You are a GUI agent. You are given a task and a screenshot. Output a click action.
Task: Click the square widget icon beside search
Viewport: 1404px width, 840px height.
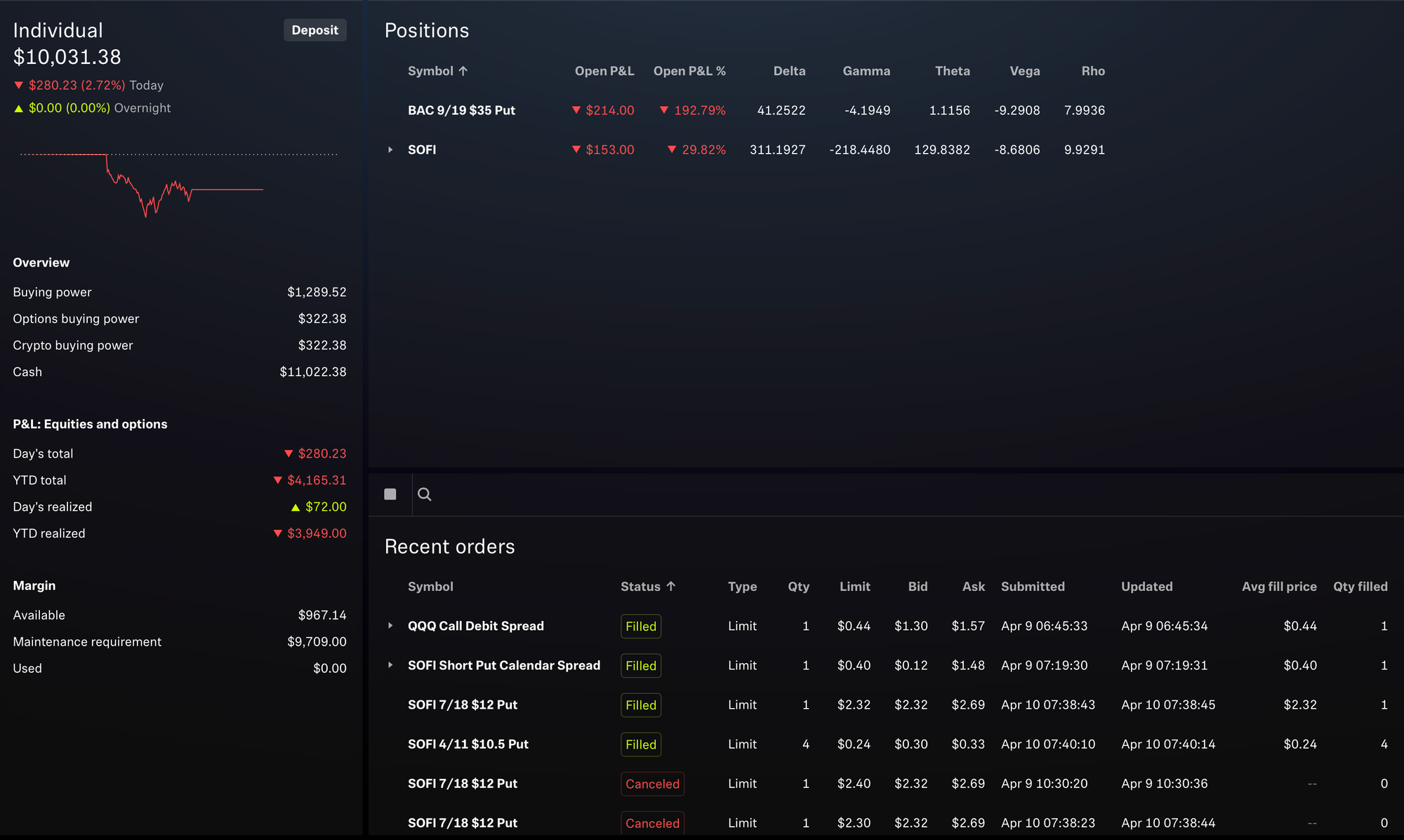(390, 495)
